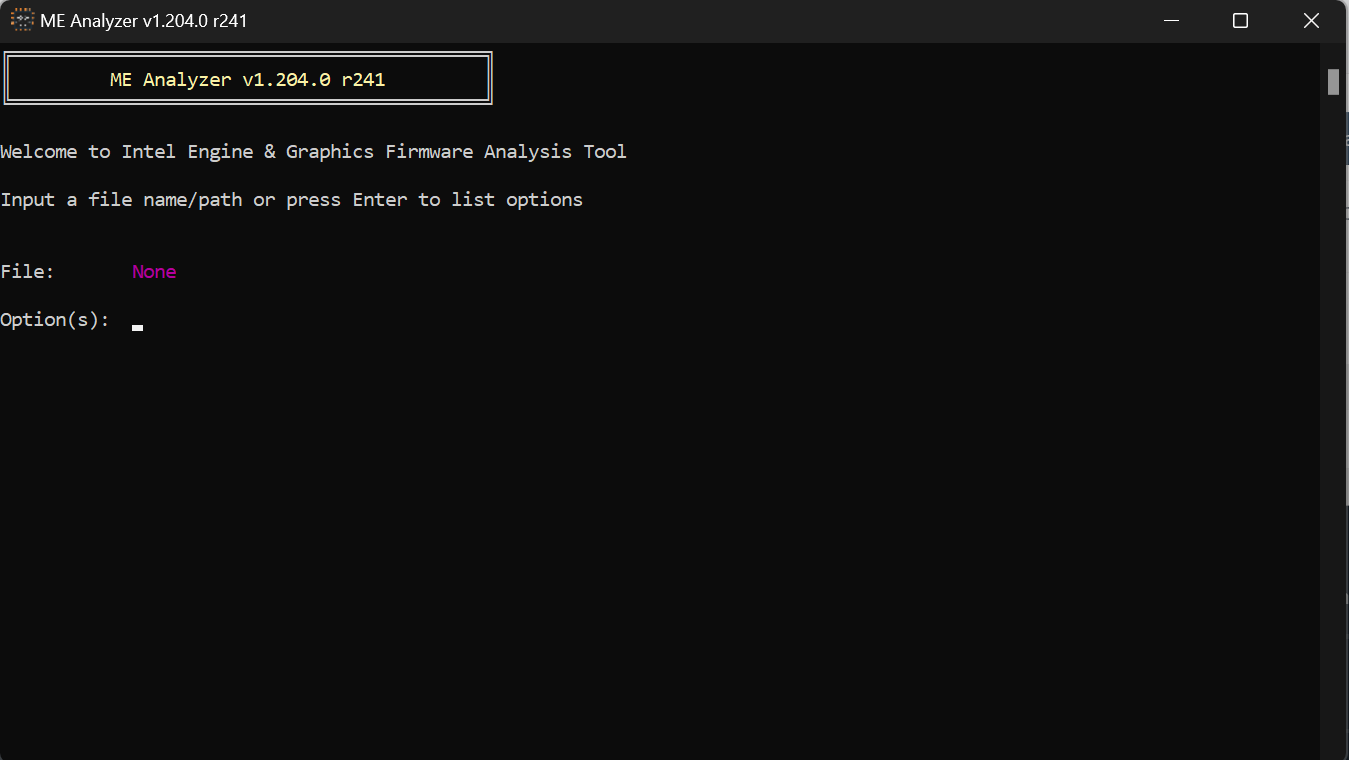1349x760 pixels.
Task: Click the ME Analyzer icon in the title bar
Action: click(22, 20)
